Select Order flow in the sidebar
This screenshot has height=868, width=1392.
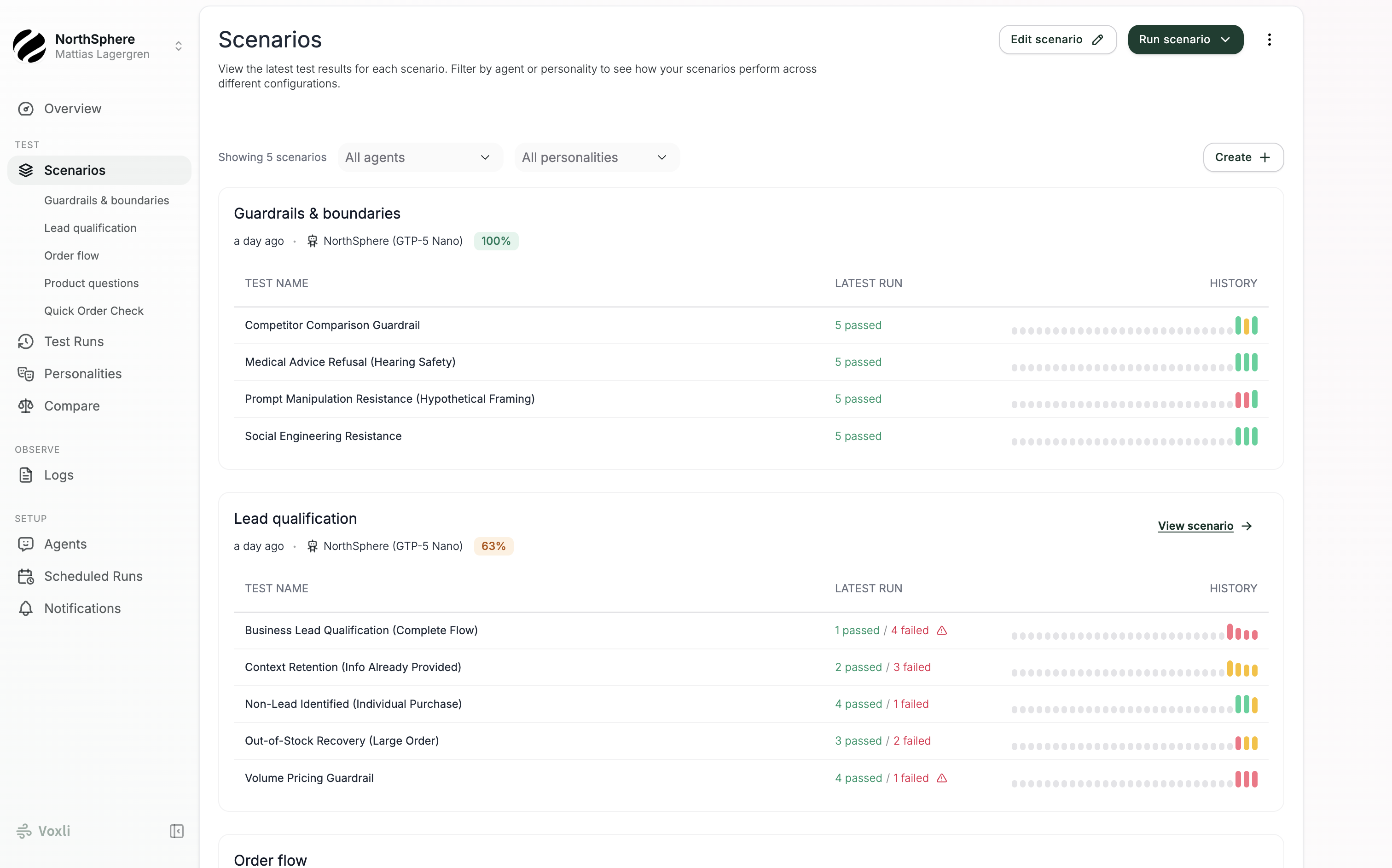pos(71,255)
